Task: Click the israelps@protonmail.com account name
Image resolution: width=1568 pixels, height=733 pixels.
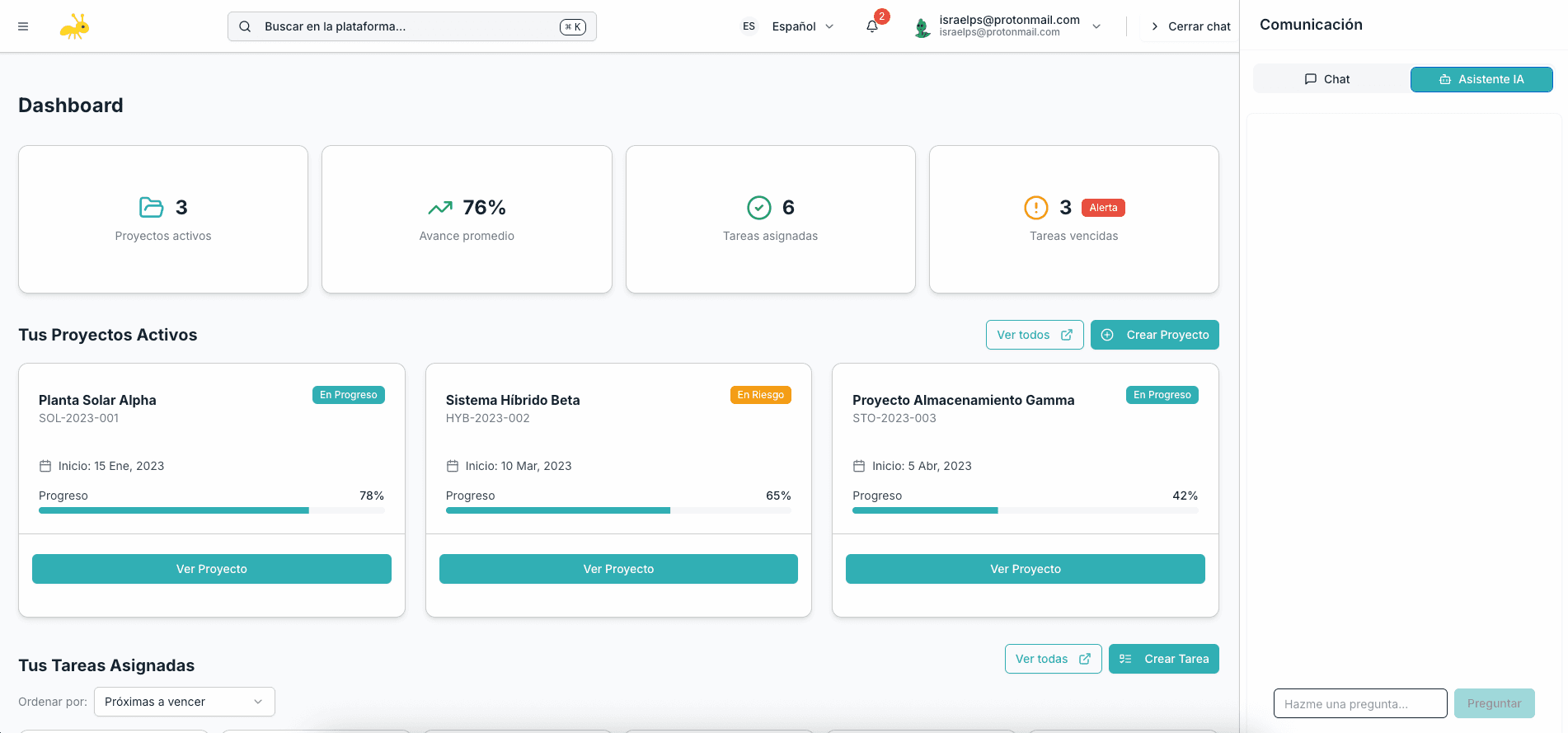Action: [x=1010, y=20]
